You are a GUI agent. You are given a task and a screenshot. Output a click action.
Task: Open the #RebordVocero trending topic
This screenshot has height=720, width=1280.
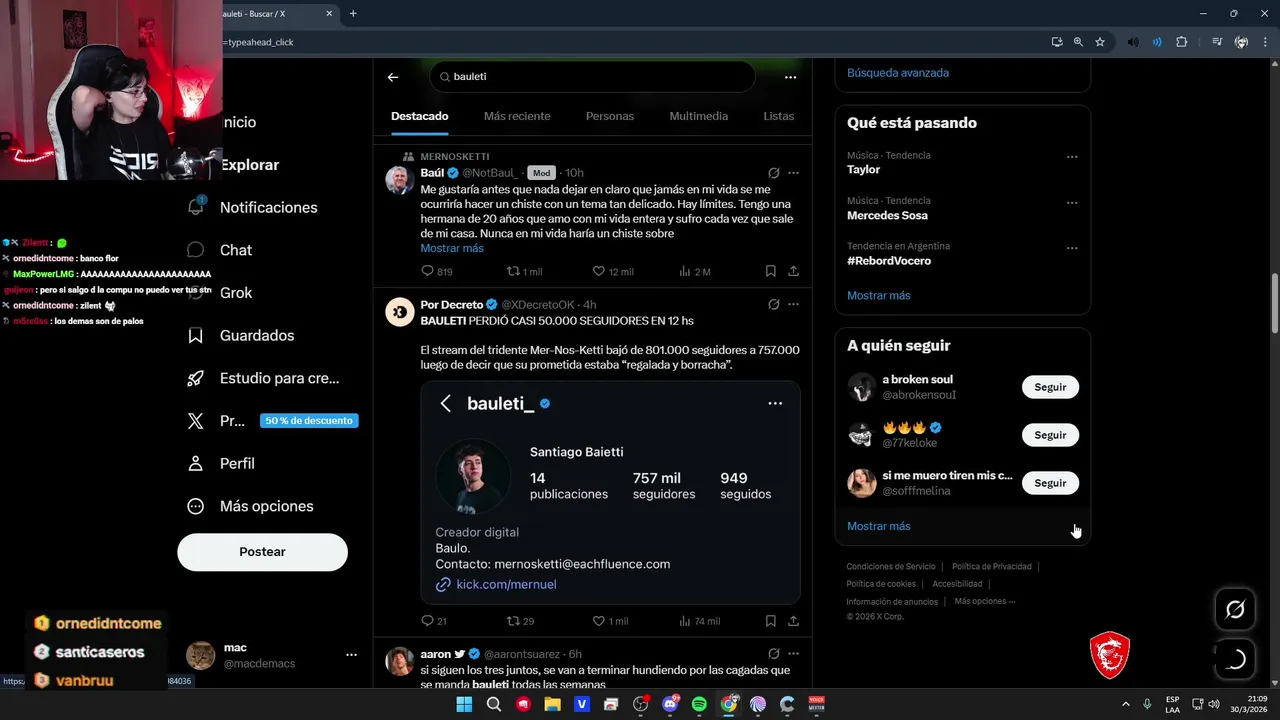coord(889,261)
